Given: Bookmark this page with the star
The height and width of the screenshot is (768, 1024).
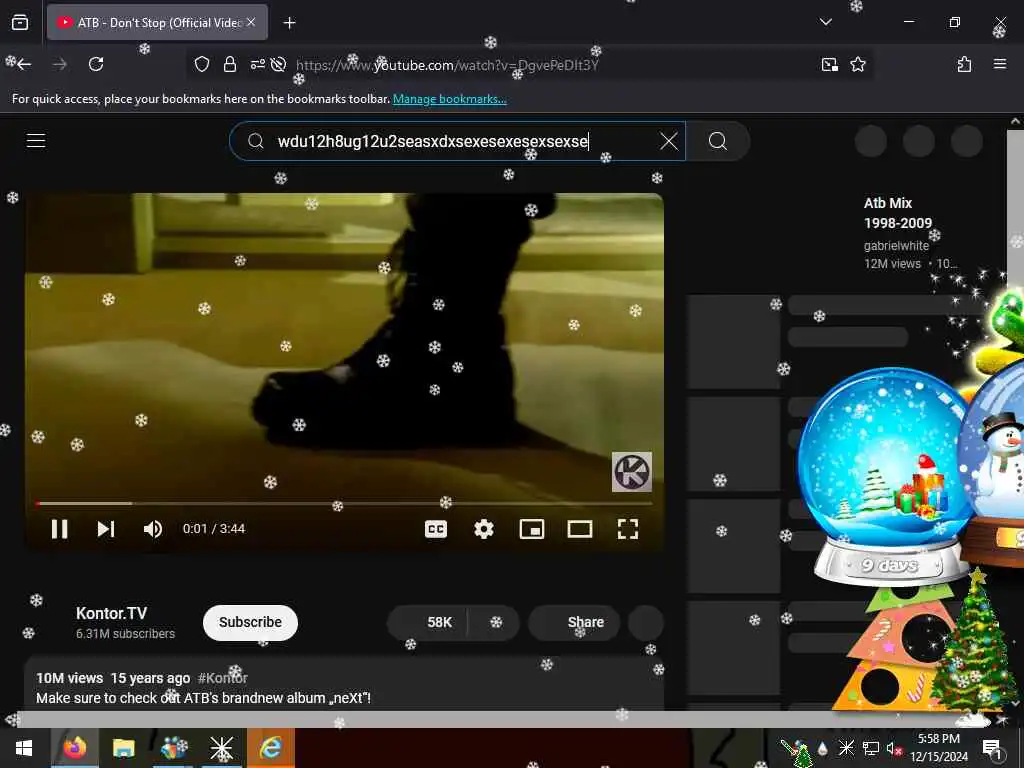Looking at the screenshot, I should (857, 64).
